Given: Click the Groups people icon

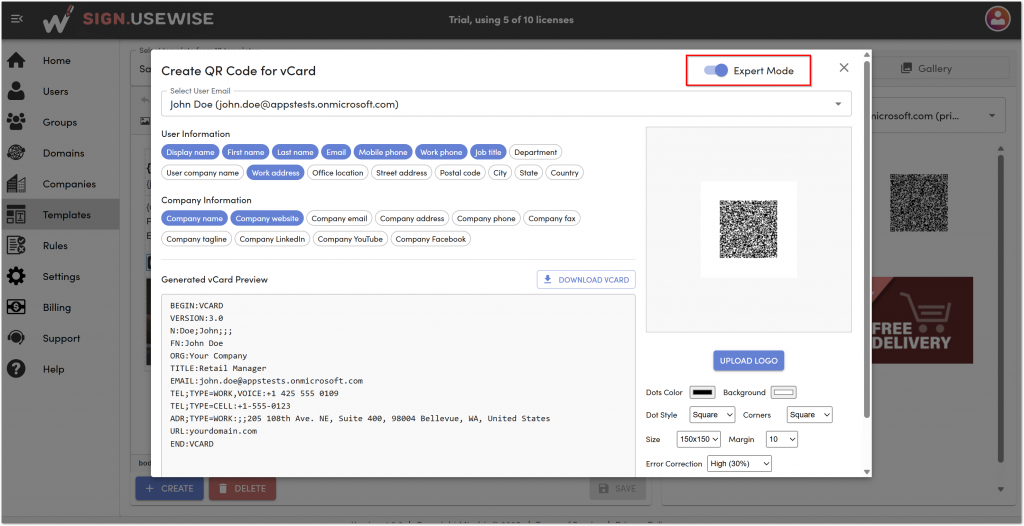Looking at the screenshot, I should pyautogui.click(x=16, y=122).
